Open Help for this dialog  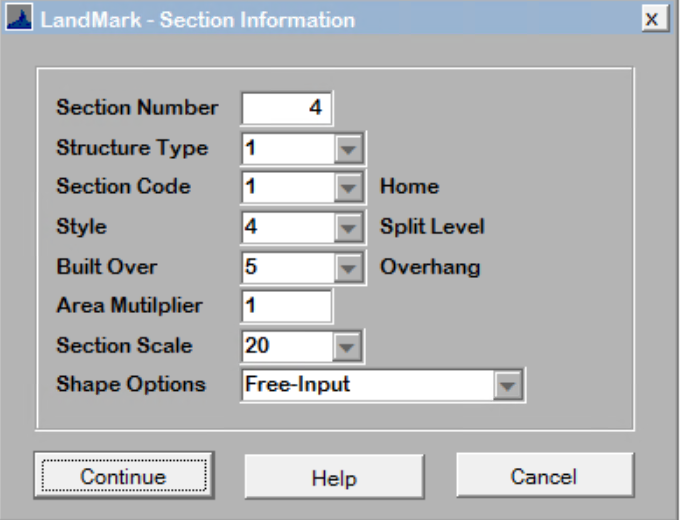334,477
